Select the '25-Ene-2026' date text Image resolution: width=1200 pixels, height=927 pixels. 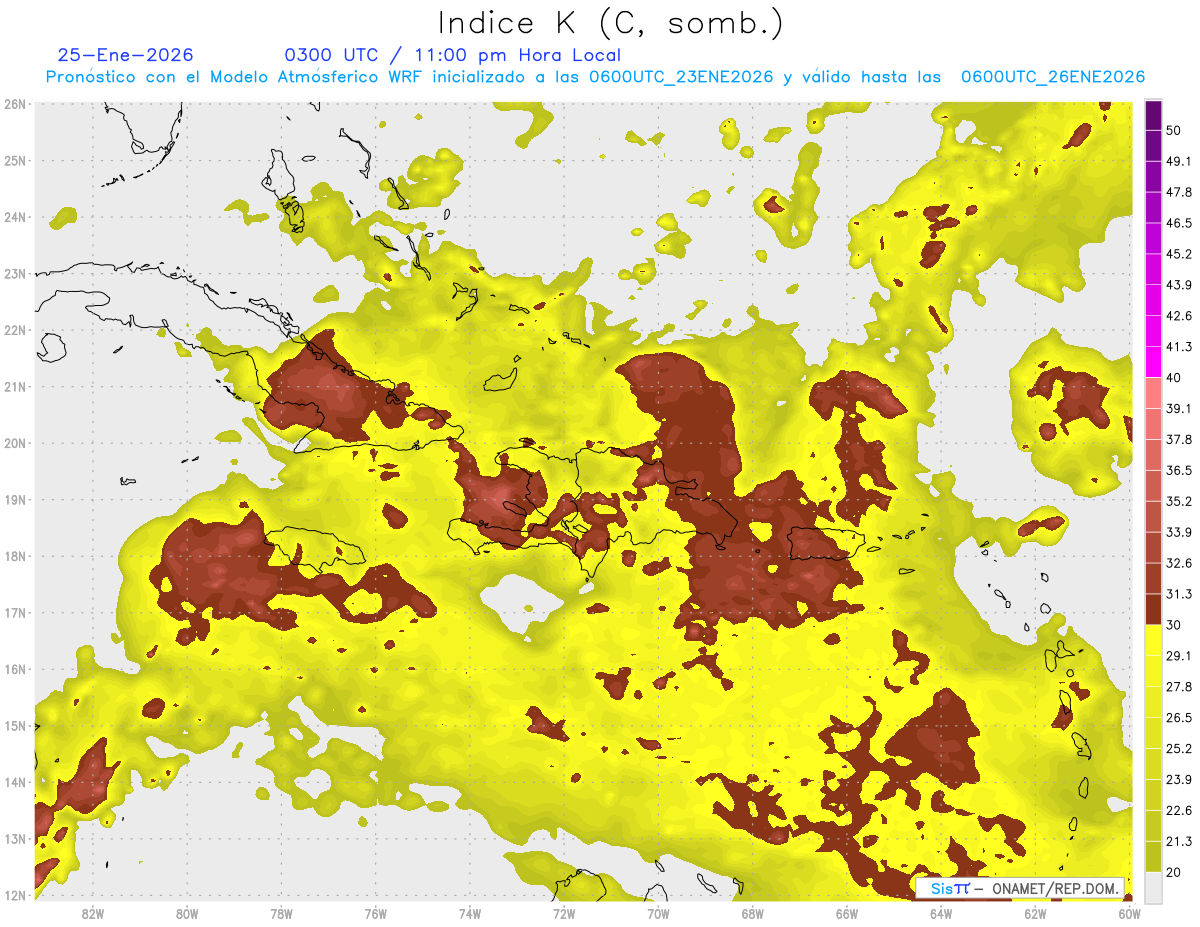(126, 55)
